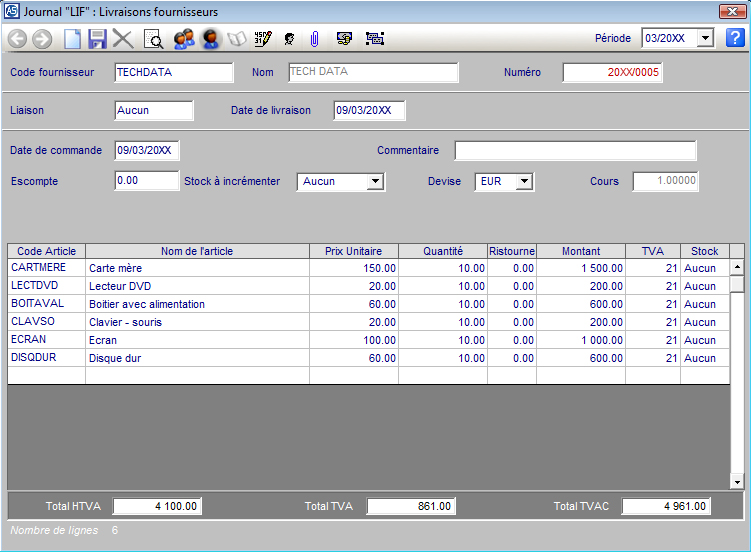Click the Escompte value field
The image size is (751, 552).
146,181
